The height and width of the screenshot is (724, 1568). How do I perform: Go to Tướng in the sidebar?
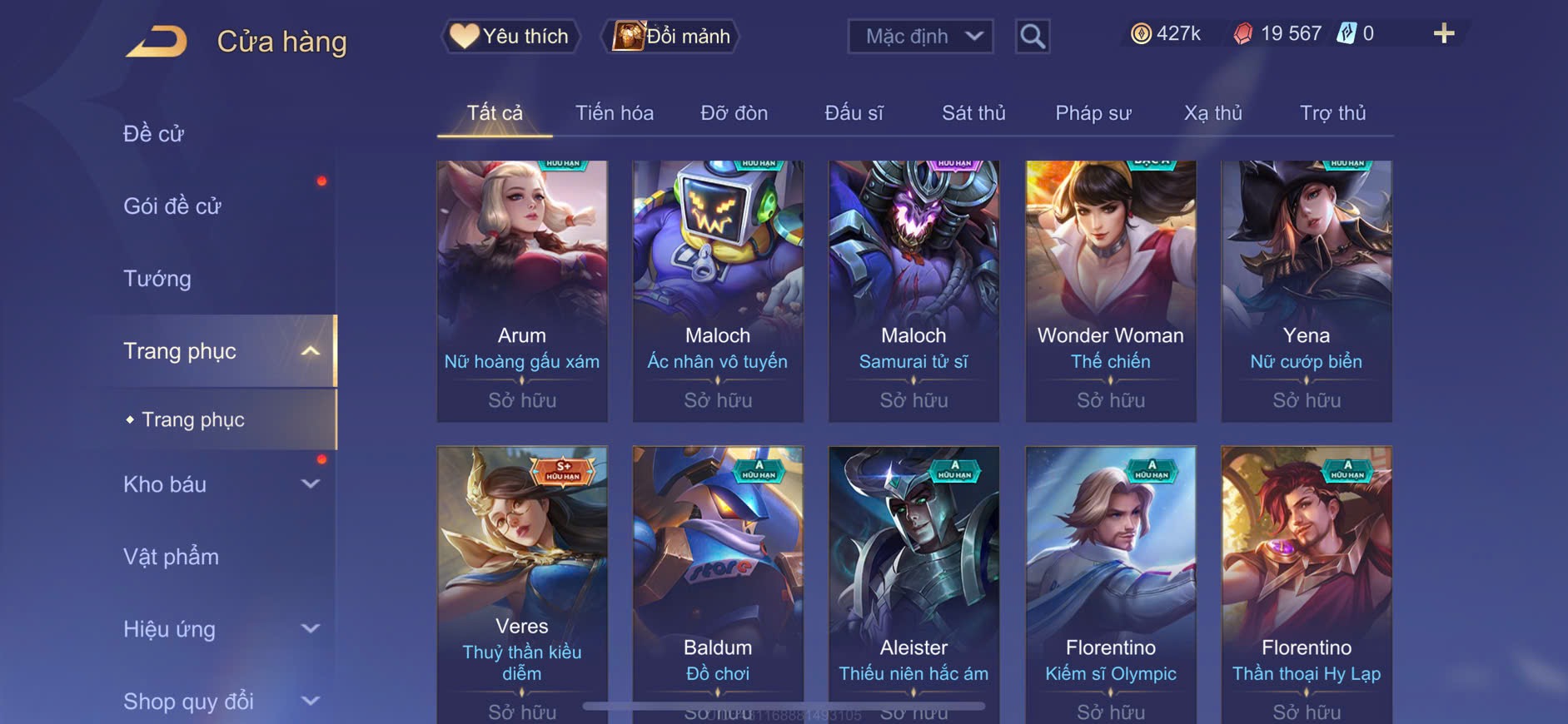point(157,279)
